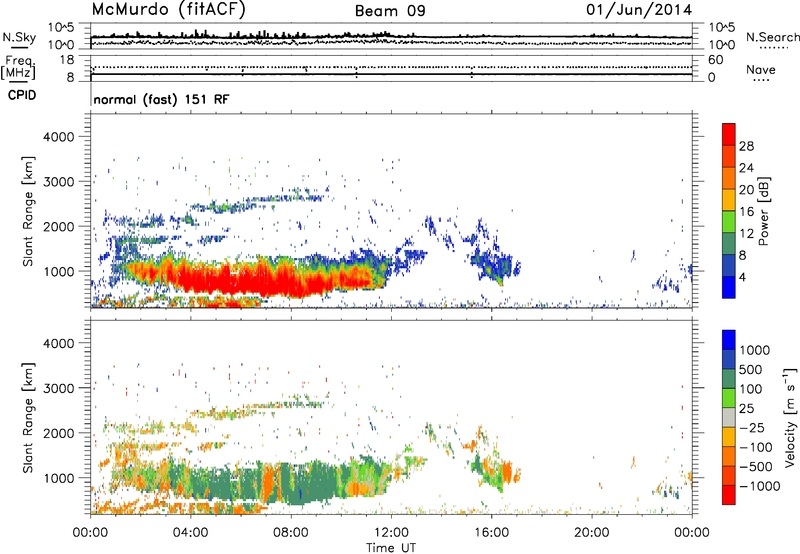Click the 'Beam 09' label
This screenshot has width=800, height=554.
[390, 11]
